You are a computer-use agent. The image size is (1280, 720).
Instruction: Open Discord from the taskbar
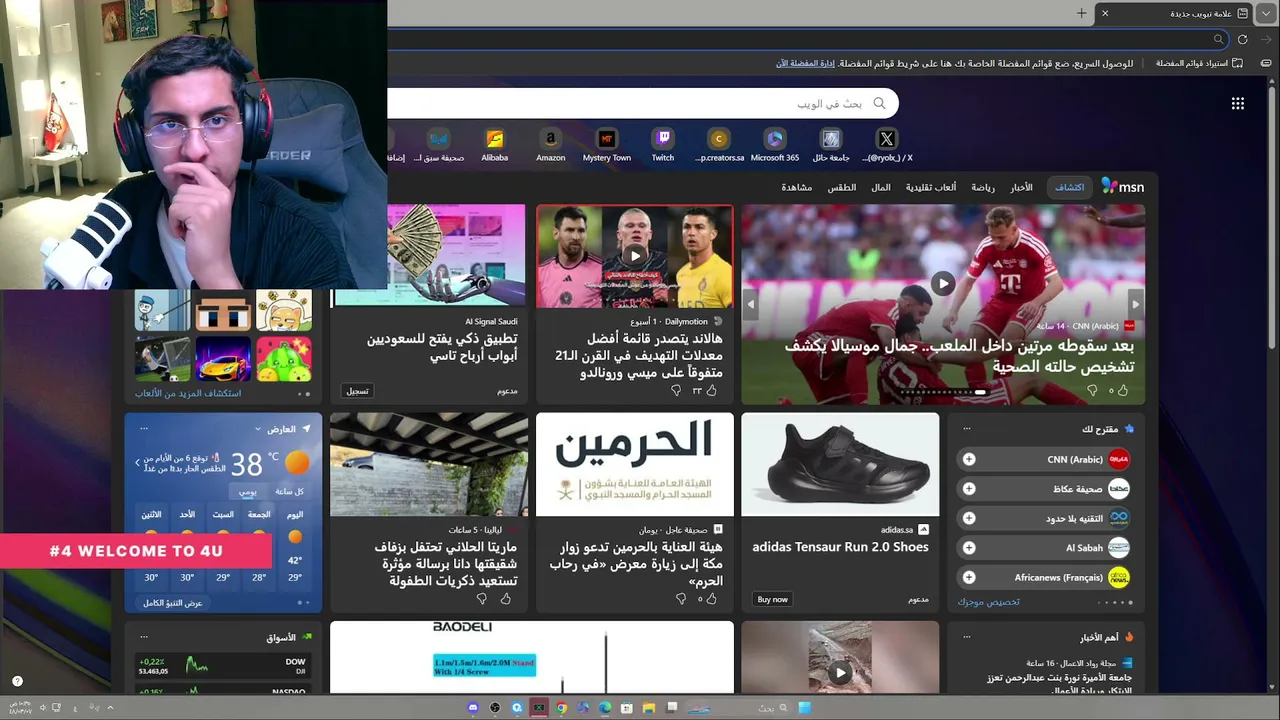[x=473, y=708]
